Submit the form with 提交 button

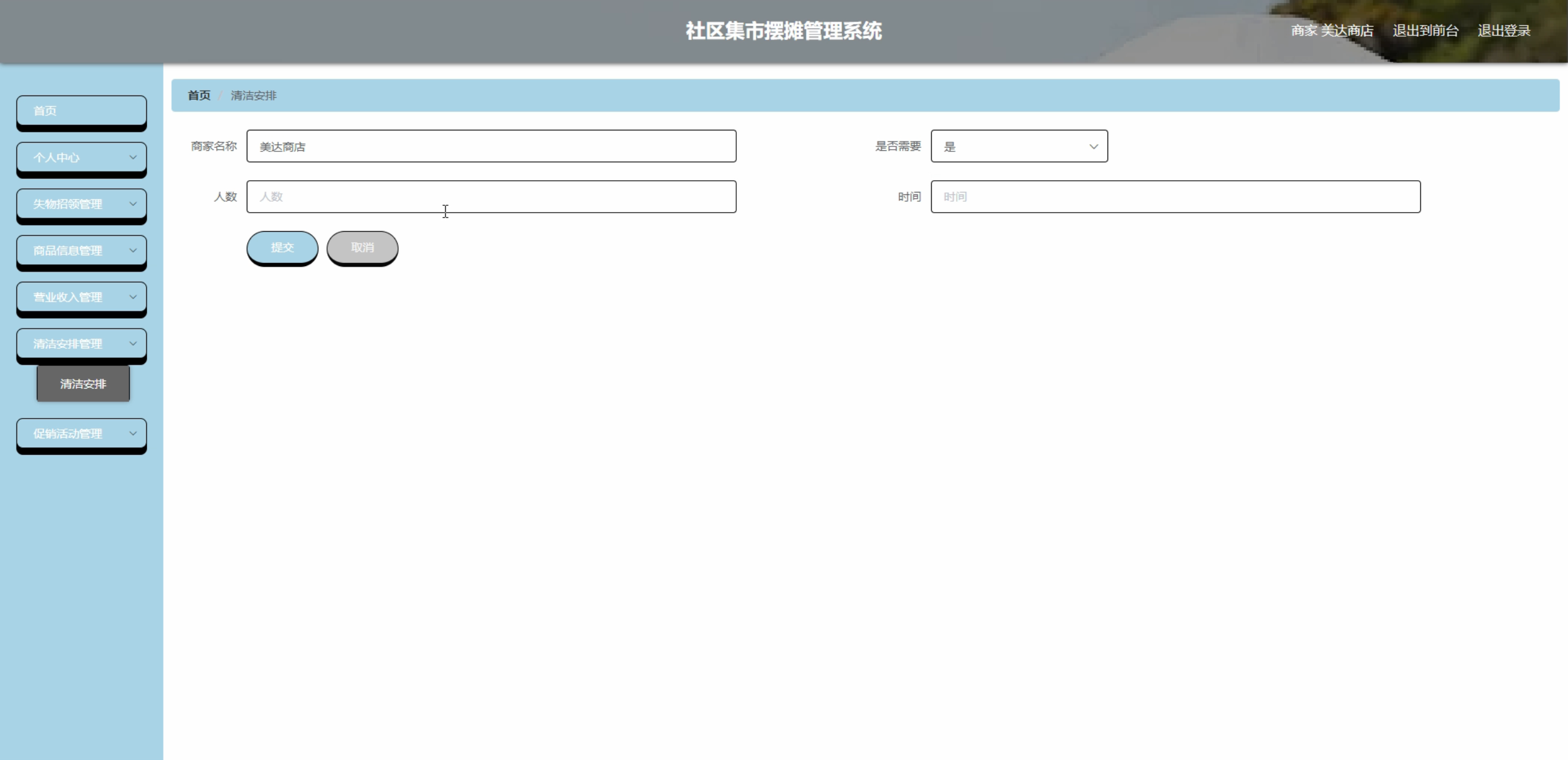(x=282, y=248)
